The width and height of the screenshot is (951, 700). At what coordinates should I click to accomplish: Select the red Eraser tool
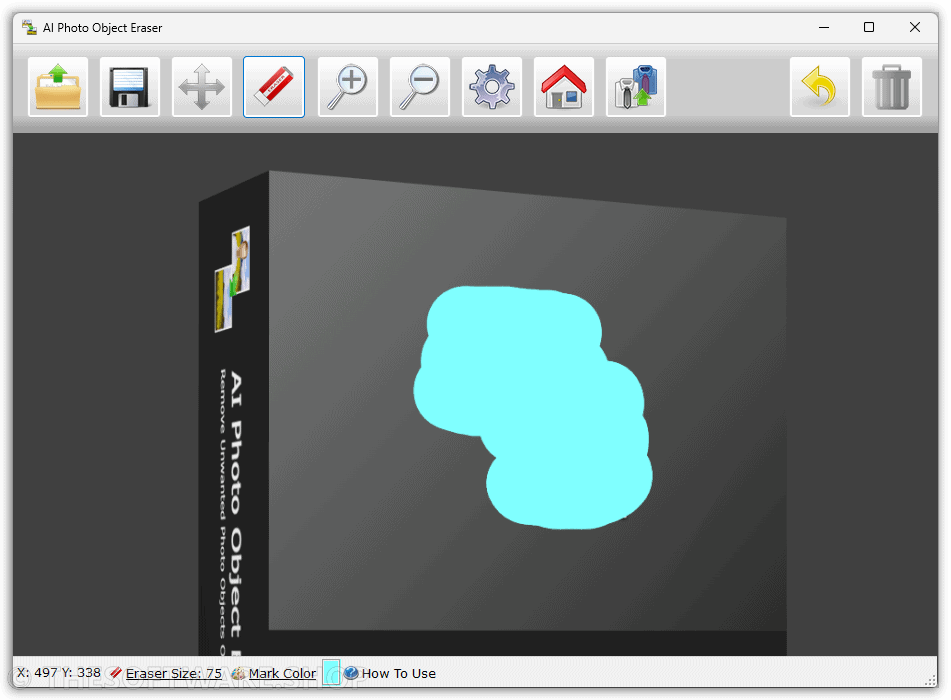pos(274,87)
